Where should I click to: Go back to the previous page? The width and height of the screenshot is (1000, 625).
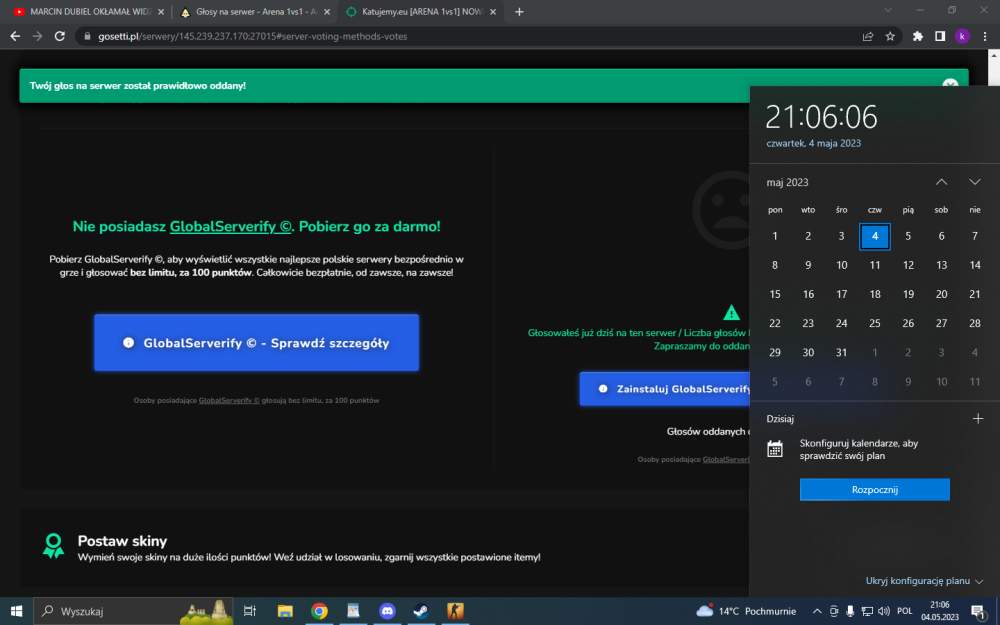(x=15, y=36)
